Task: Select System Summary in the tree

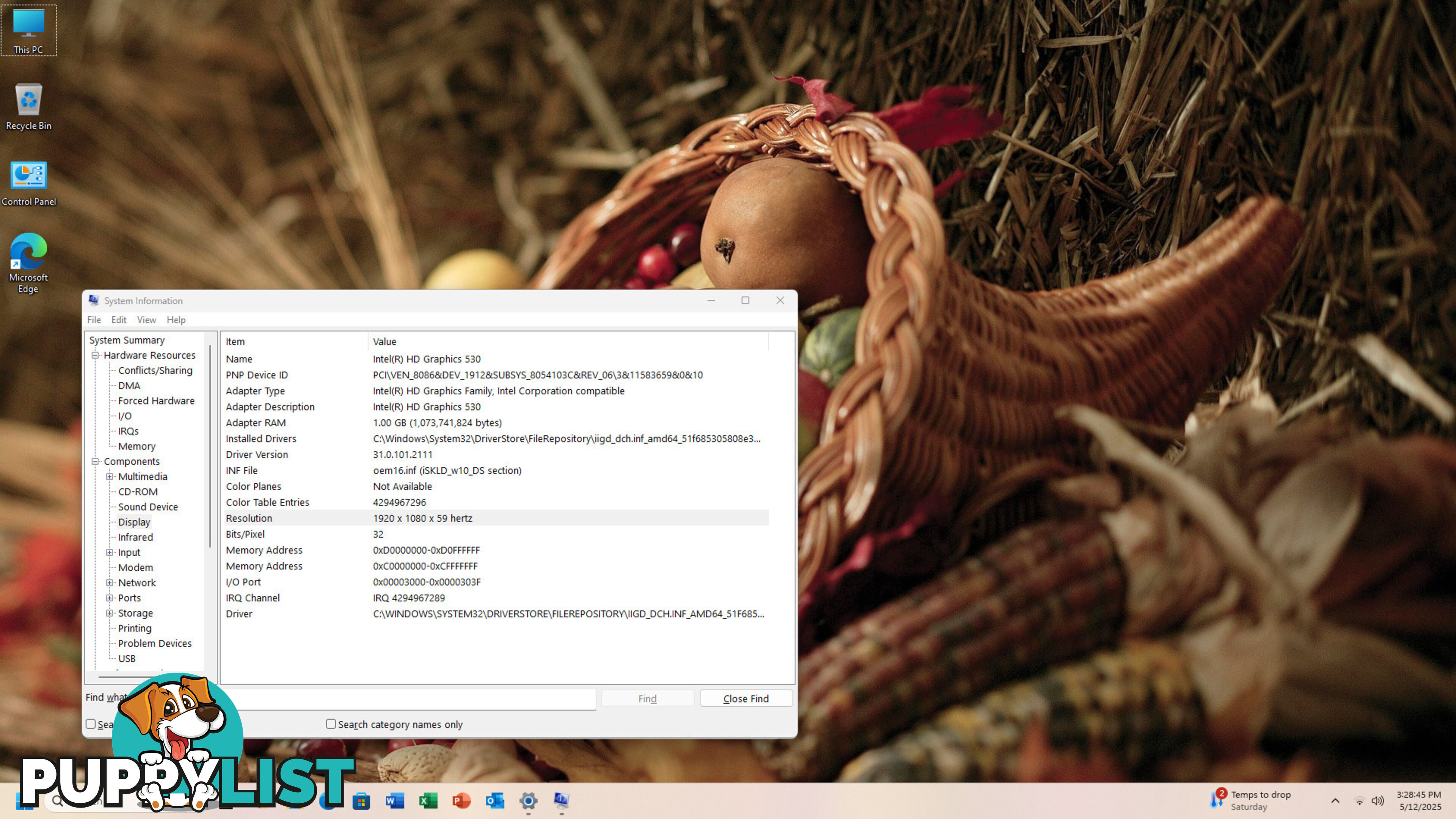Action: click(x=127, y=340)
